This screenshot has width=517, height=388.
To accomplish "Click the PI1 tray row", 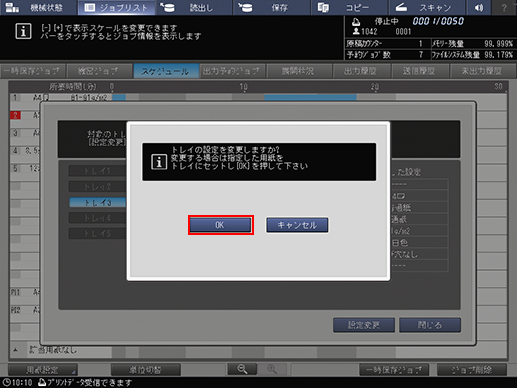I will pyautogui.click(x=24, y=292).
